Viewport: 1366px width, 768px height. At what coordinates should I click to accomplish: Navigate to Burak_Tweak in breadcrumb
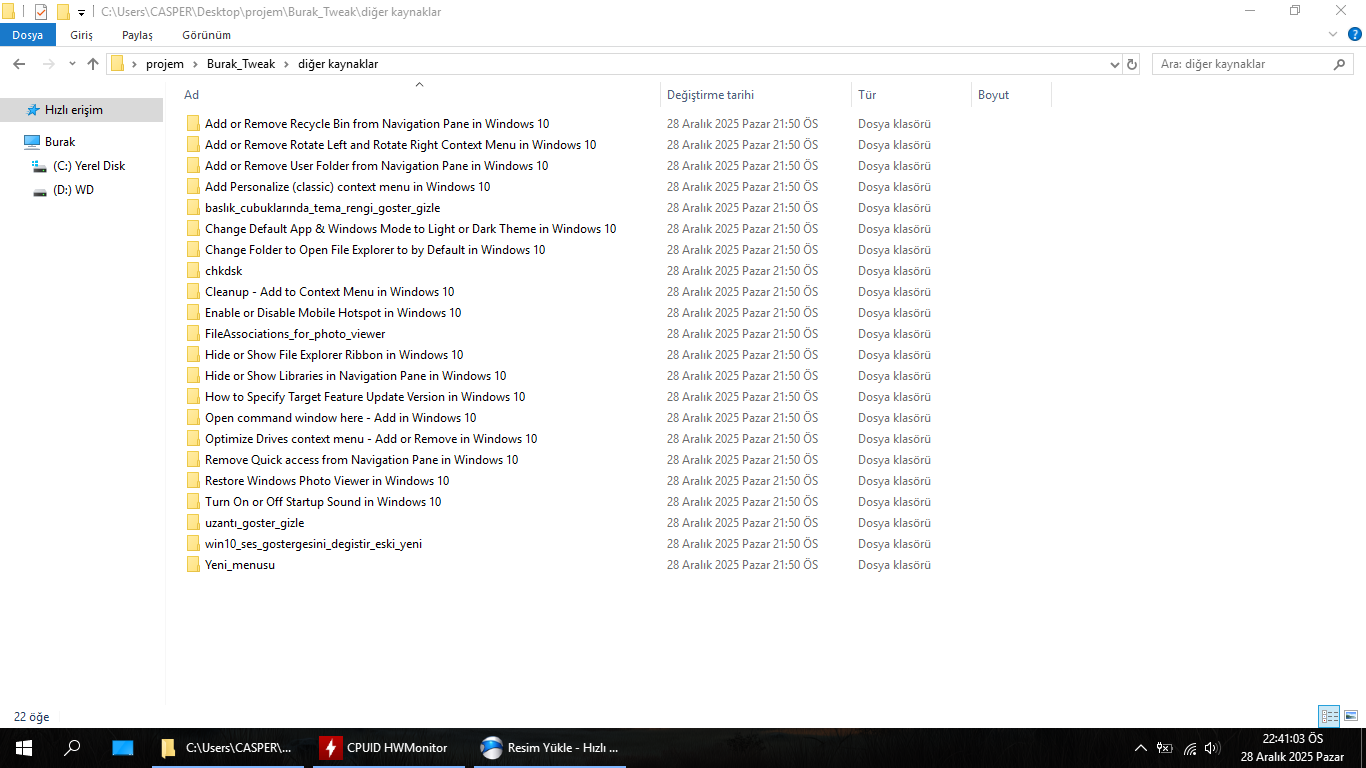pyautogui.click(x=241, y=64)
